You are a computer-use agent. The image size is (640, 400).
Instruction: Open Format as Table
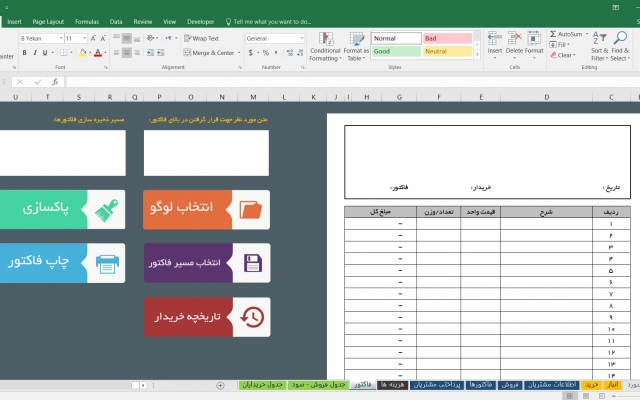tap(356, 47)
